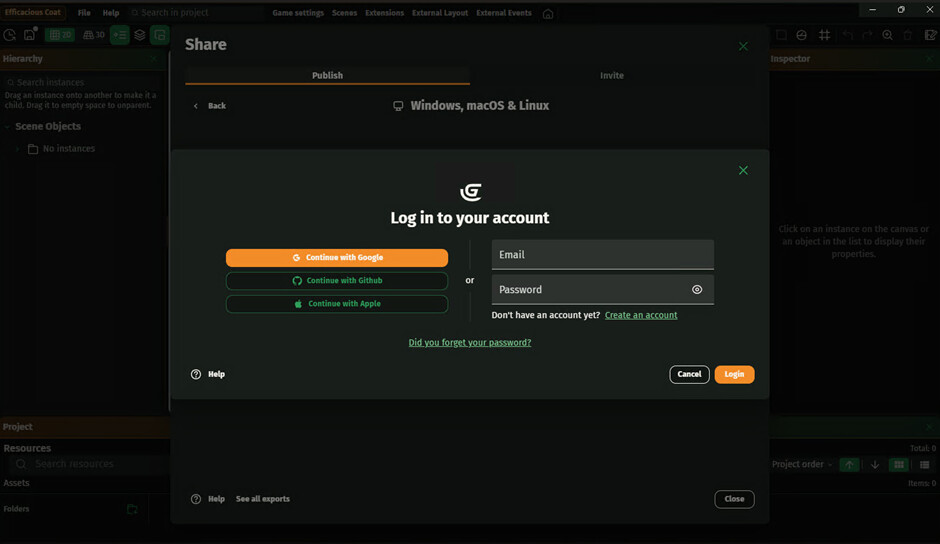Click the magnifier zoom icon in toolbar
Image resolution: width=940 pixels, height=544 pixels.
(x=887, y=35)
